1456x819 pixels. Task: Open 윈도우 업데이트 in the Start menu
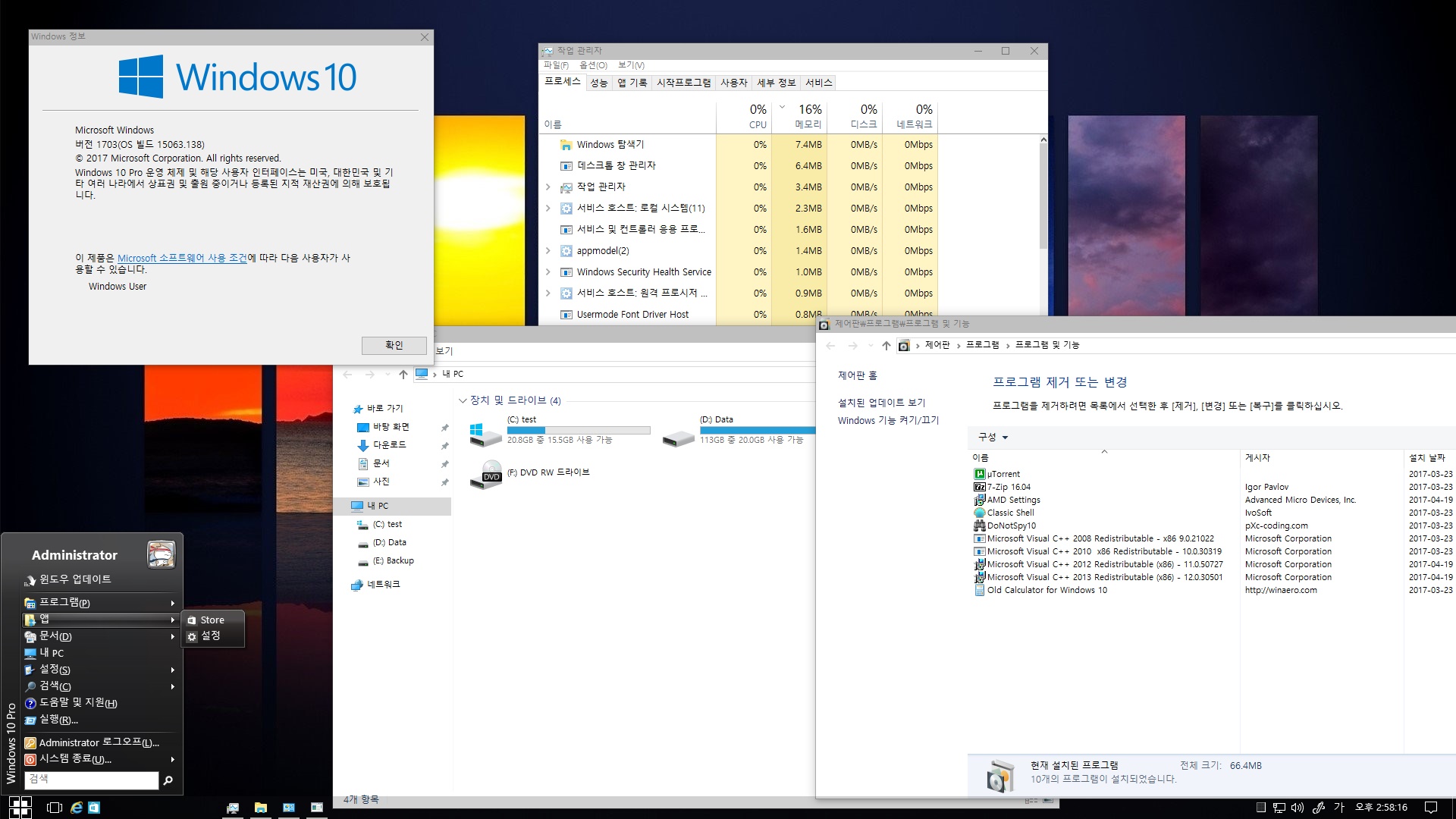(x=99, y=579)
